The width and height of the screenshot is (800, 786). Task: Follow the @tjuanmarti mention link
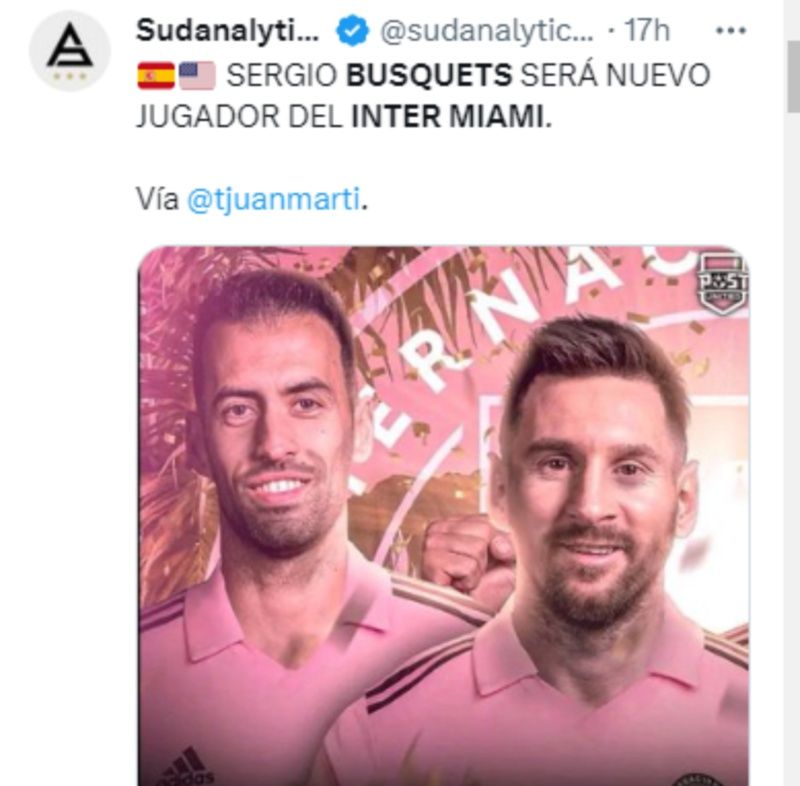pyautogui.click(x=273, y=198)
